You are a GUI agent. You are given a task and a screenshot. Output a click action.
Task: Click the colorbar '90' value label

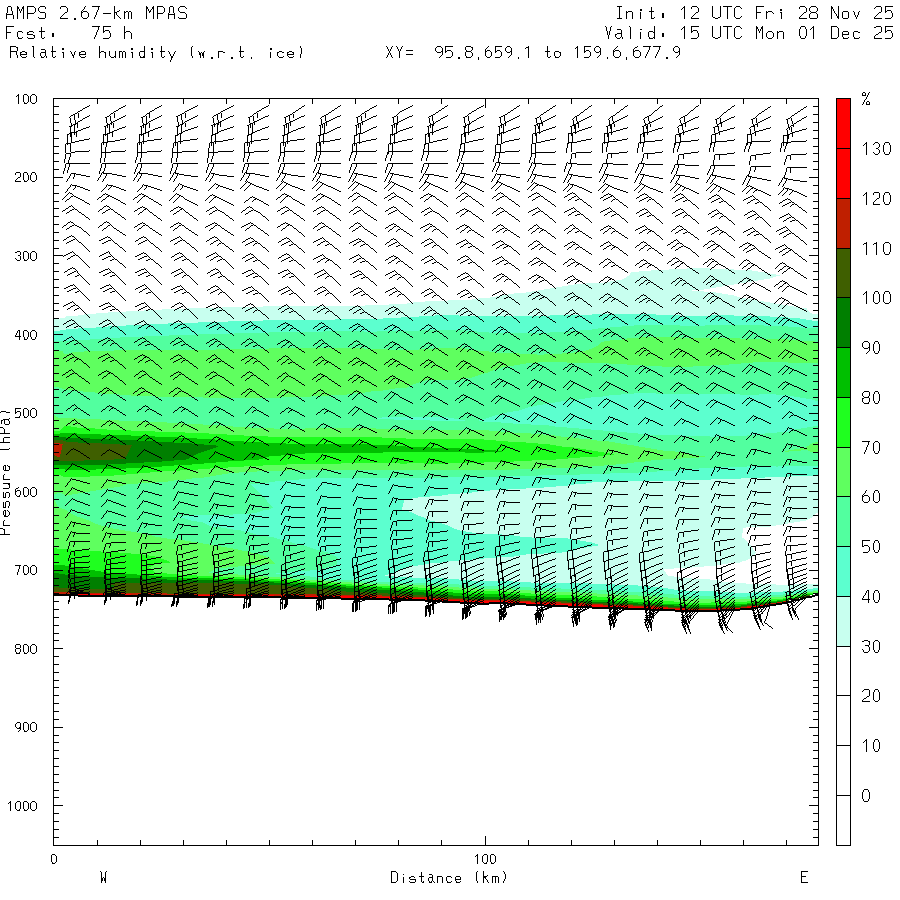click(871, 348)
